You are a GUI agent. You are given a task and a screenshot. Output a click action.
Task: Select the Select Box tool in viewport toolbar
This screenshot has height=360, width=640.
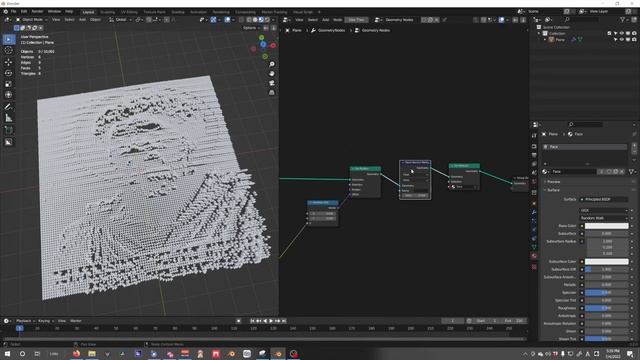pos(9,39)
